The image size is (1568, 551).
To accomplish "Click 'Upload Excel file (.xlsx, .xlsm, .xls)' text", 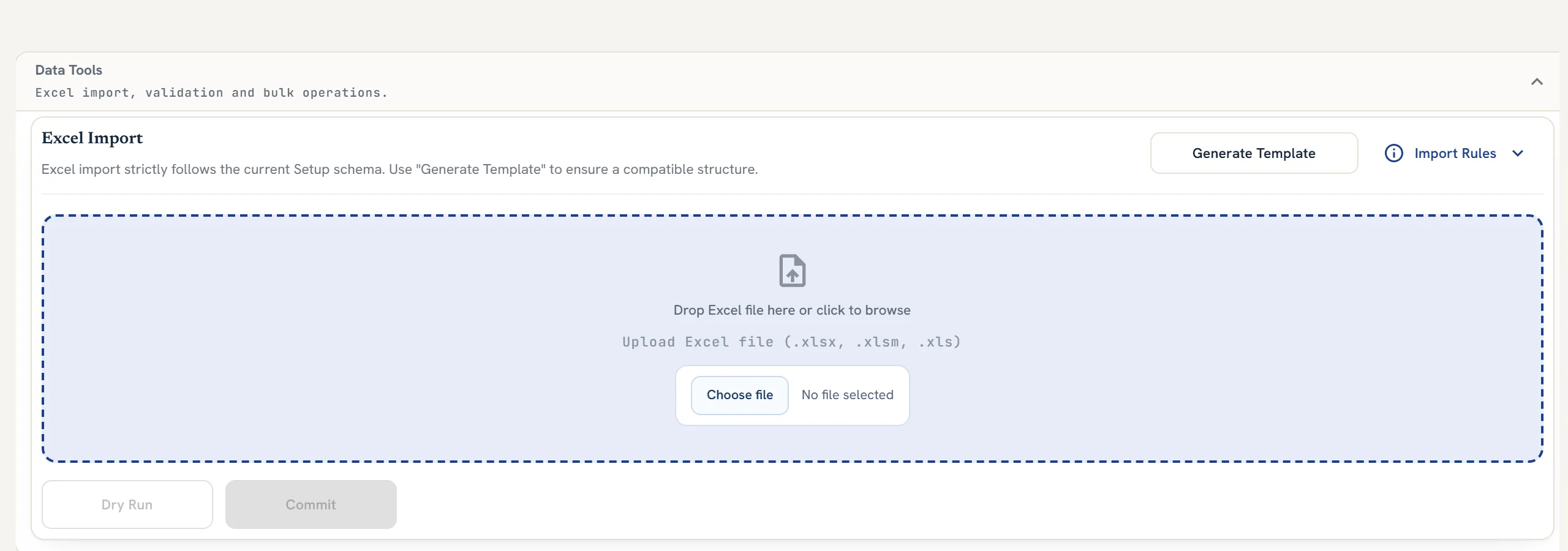I will (x=791, y=342).
